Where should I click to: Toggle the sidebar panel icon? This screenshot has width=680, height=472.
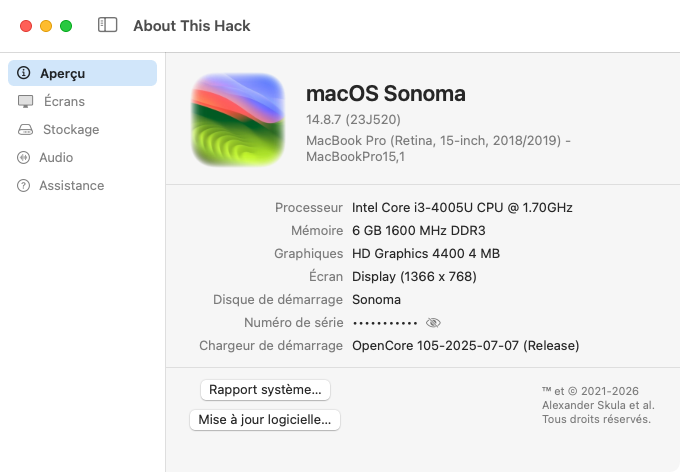click(x=108, y=25)
